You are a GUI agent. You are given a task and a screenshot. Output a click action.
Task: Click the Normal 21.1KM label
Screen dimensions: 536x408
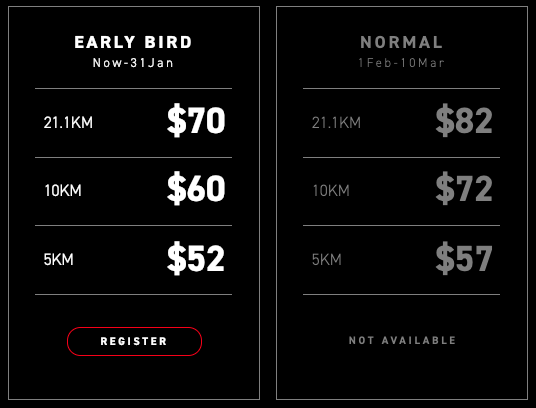tap(336, 123)
